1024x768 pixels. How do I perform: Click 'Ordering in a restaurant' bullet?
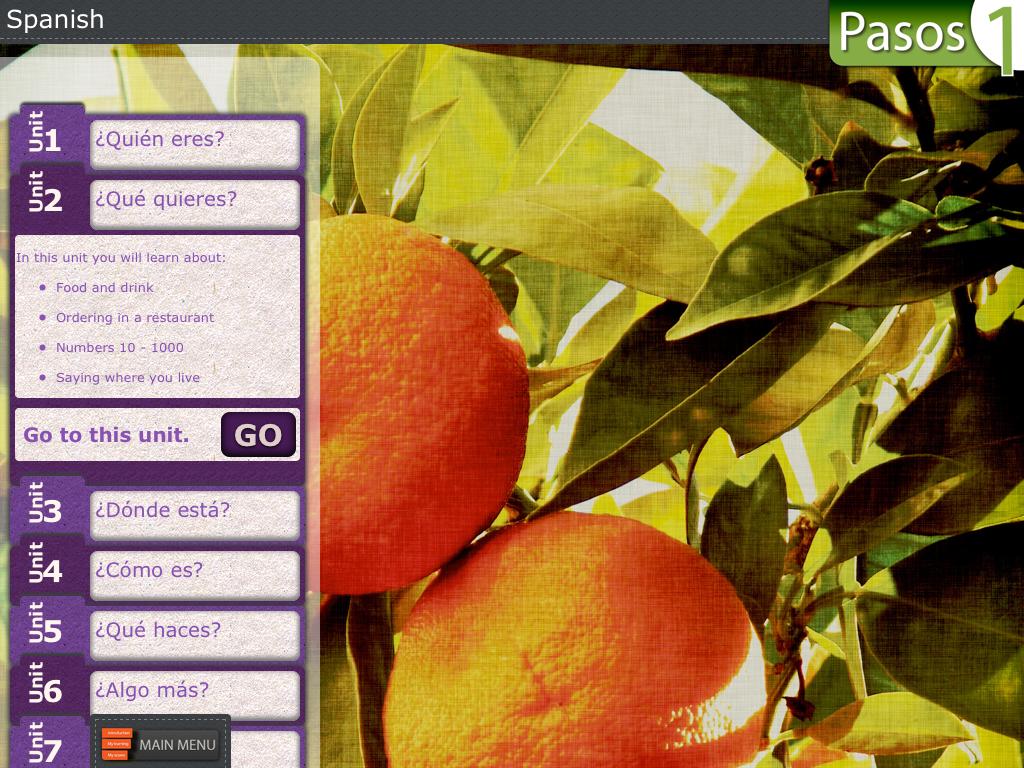tap(135, 317)
